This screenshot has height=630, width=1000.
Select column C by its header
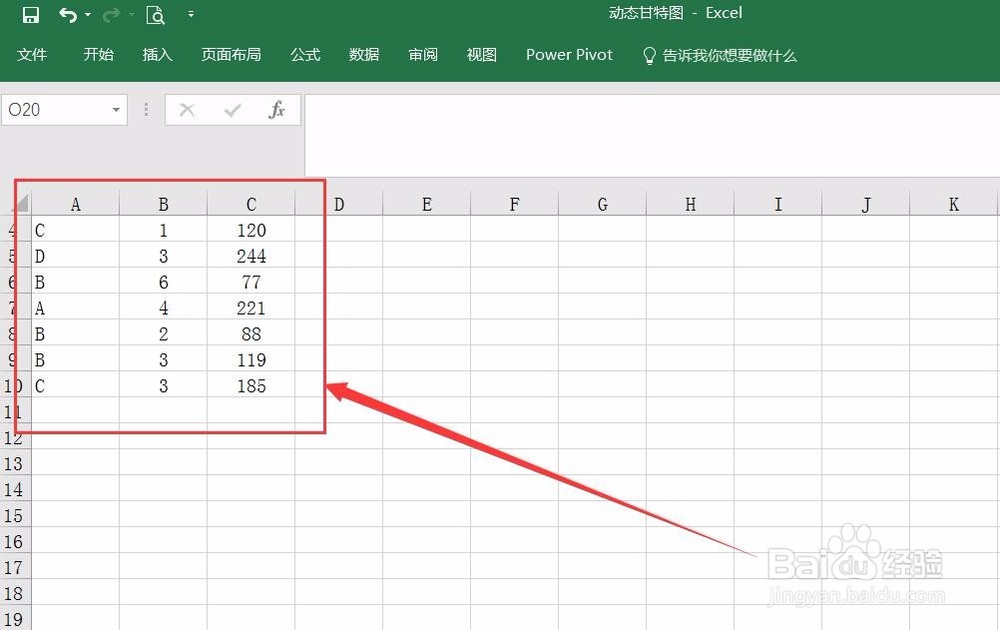[x=251, y=203]
